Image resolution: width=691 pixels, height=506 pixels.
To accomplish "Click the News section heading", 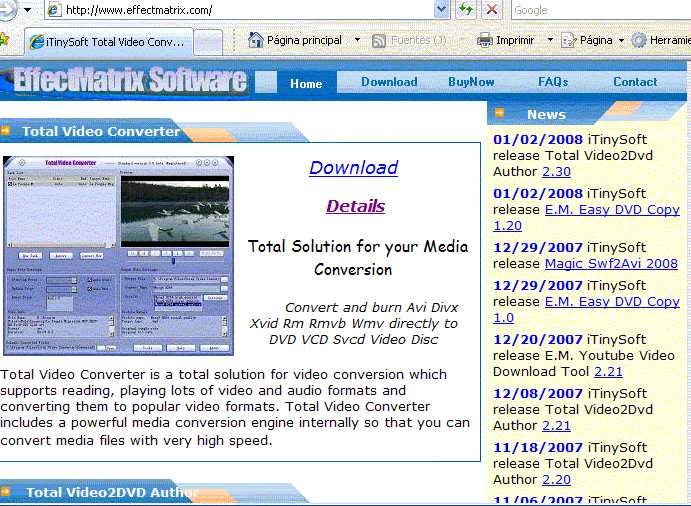I will coord(546,115).
